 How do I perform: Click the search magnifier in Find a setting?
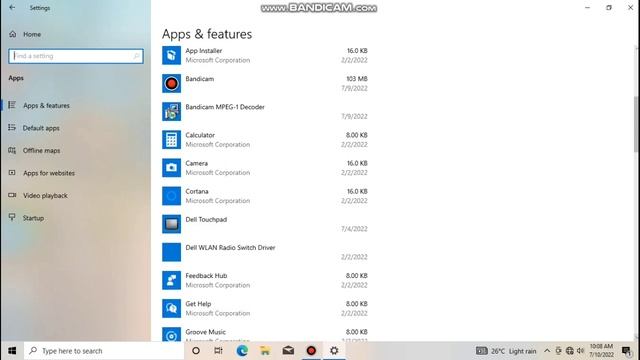click(136, 56)
